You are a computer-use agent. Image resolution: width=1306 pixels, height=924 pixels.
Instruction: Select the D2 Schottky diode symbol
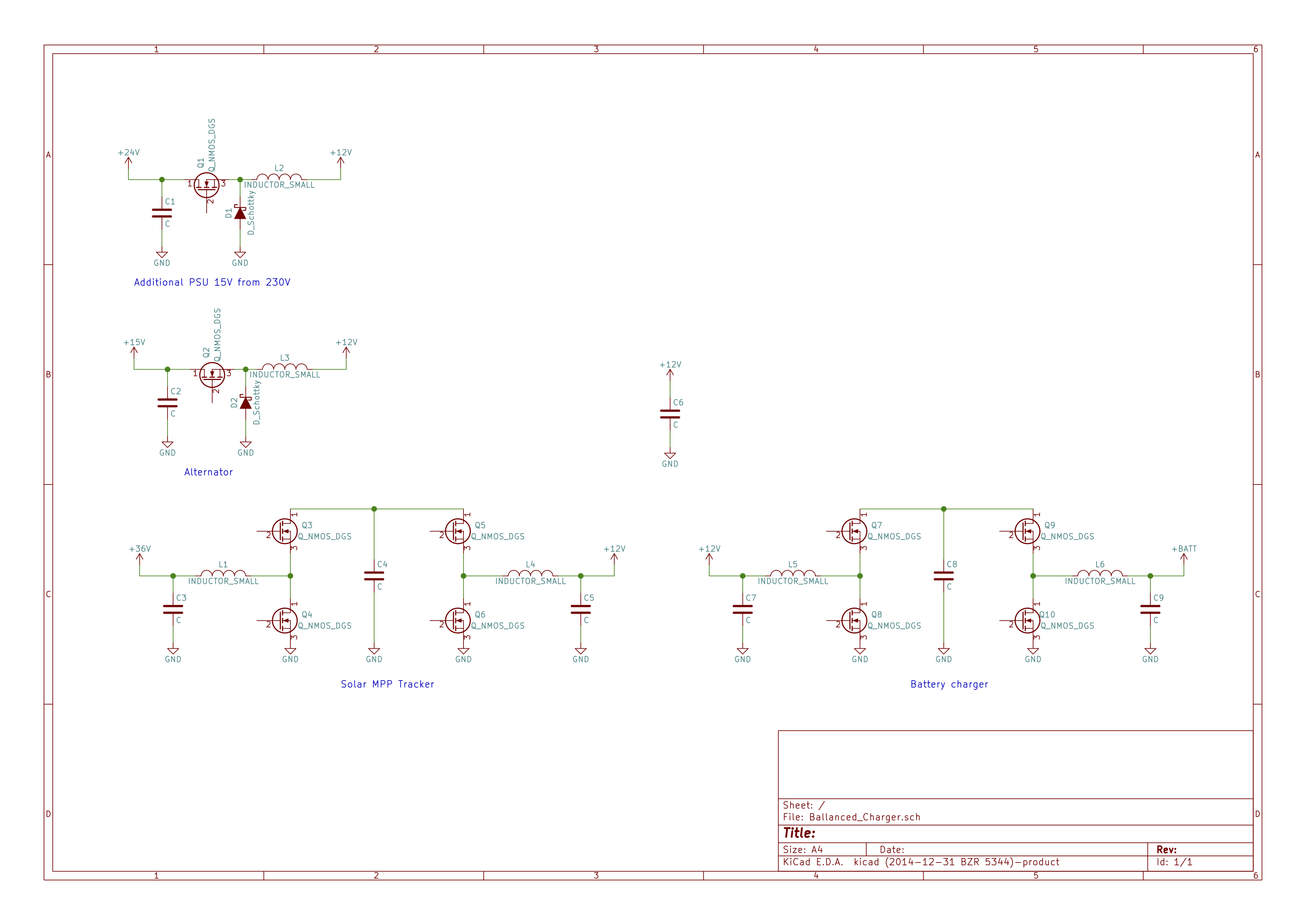click(246, 403)
